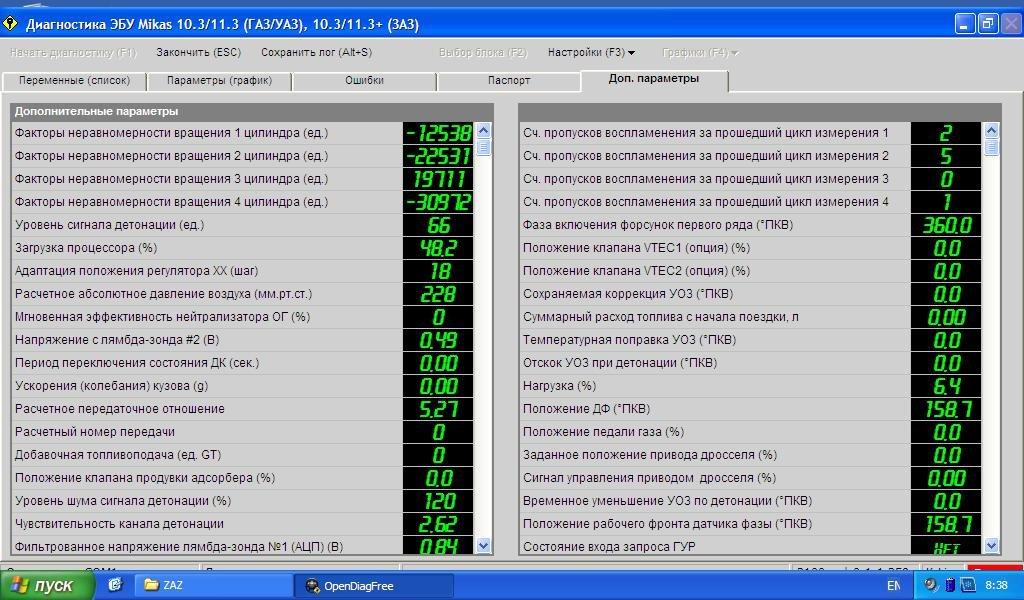The height and width of the screenshot is (600, 1024).
Task: Click left panel scrollbar down arrow
Action: click(x=483, y=545)
